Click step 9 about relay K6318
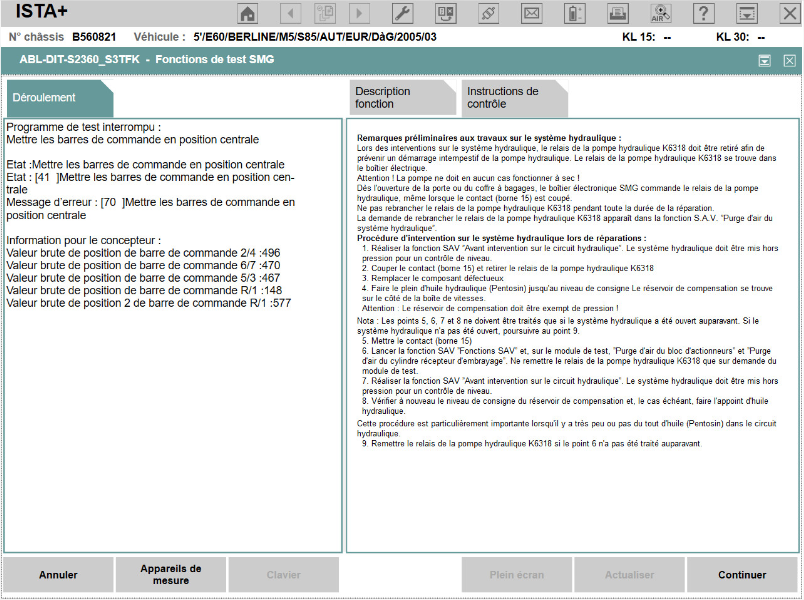 tap(532, 444)
